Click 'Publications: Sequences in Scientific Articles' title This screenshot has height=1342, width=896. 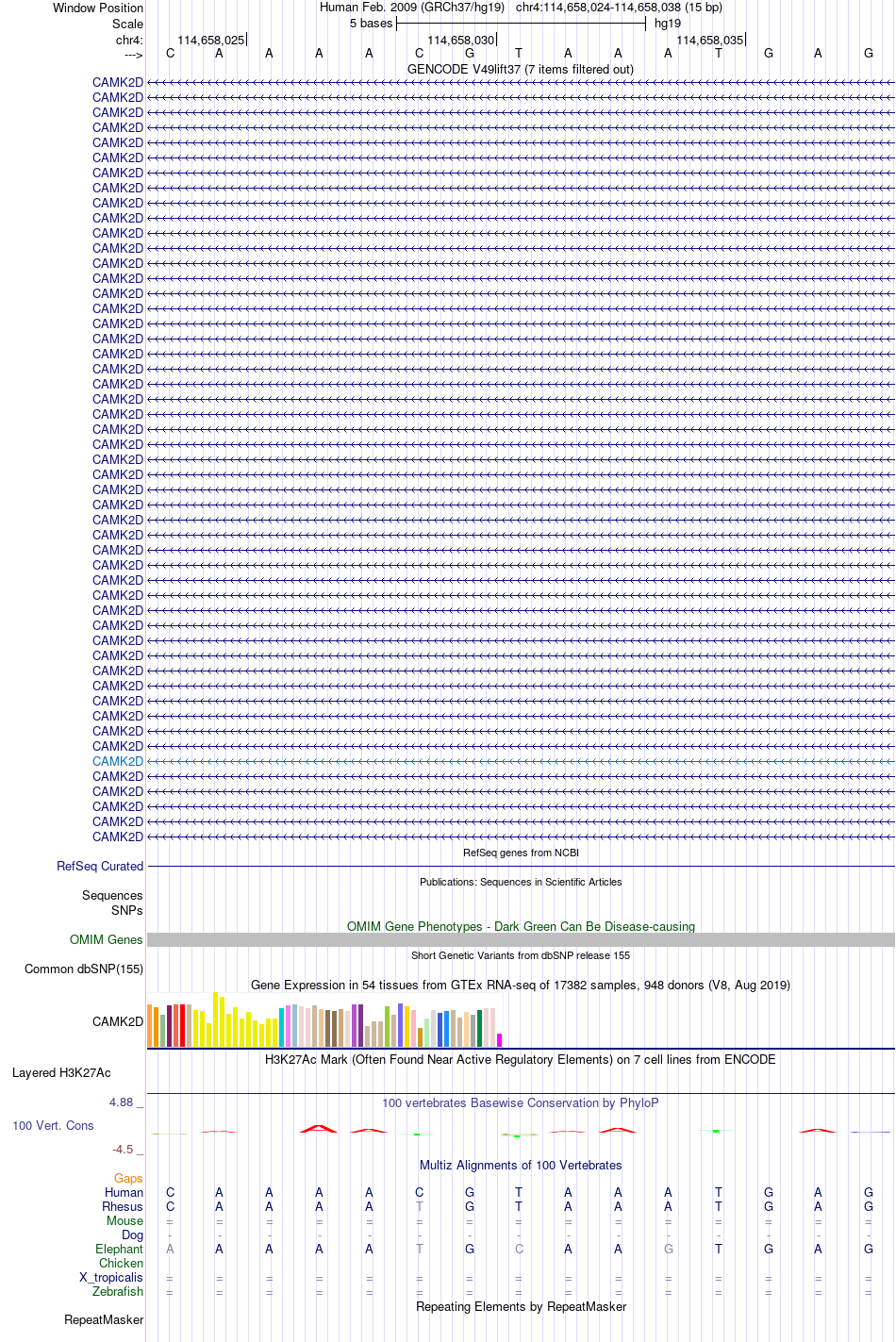click(521, 882)
